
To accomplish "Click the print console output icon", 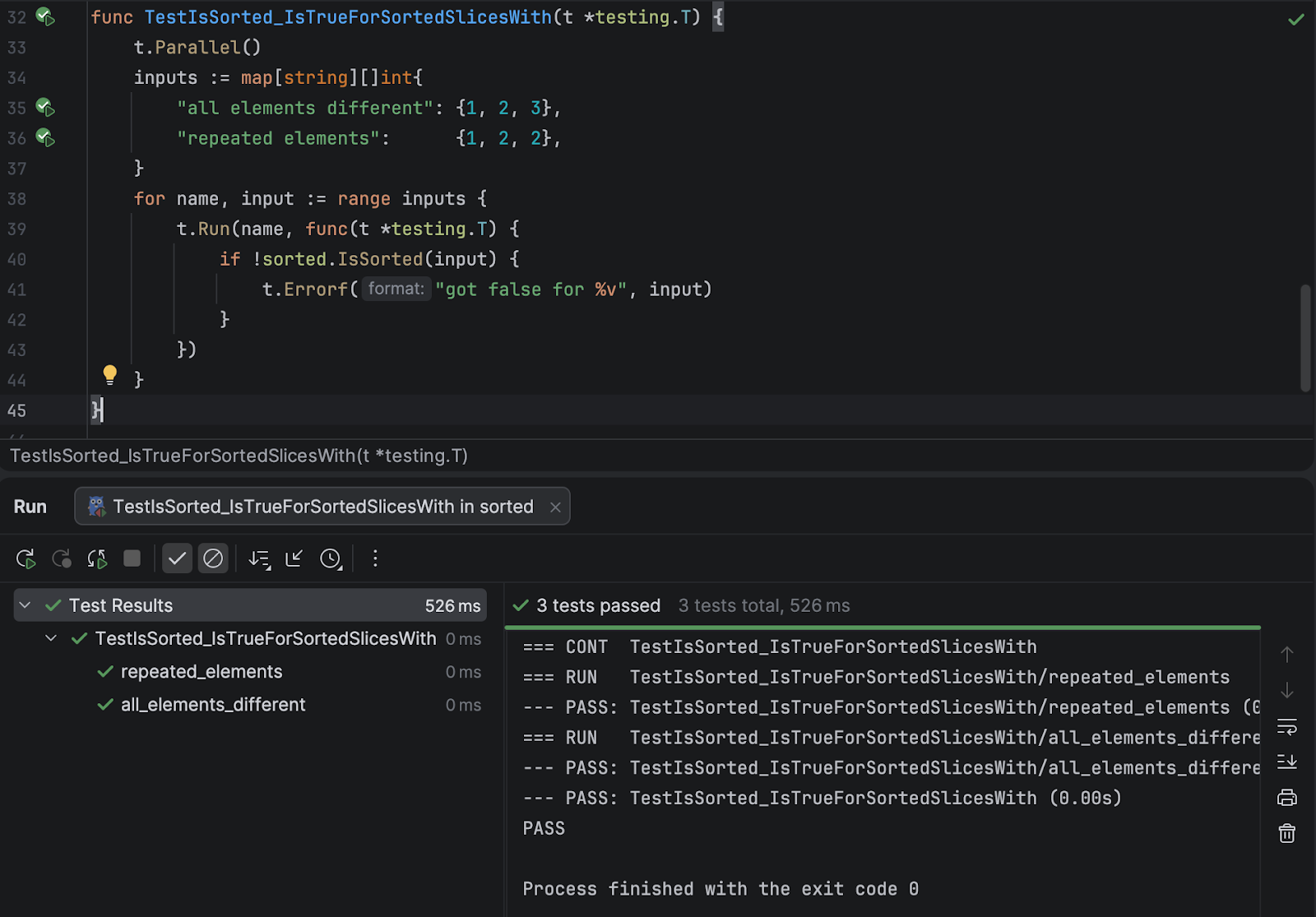I will coord(1286,798).
